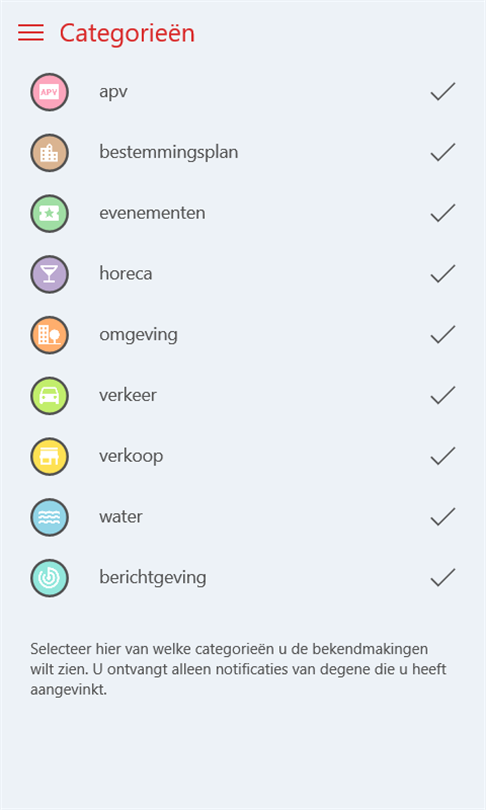Click the green verkeer car icon
This screenshot has height=810, width=486.
click(x=49, y=396)
